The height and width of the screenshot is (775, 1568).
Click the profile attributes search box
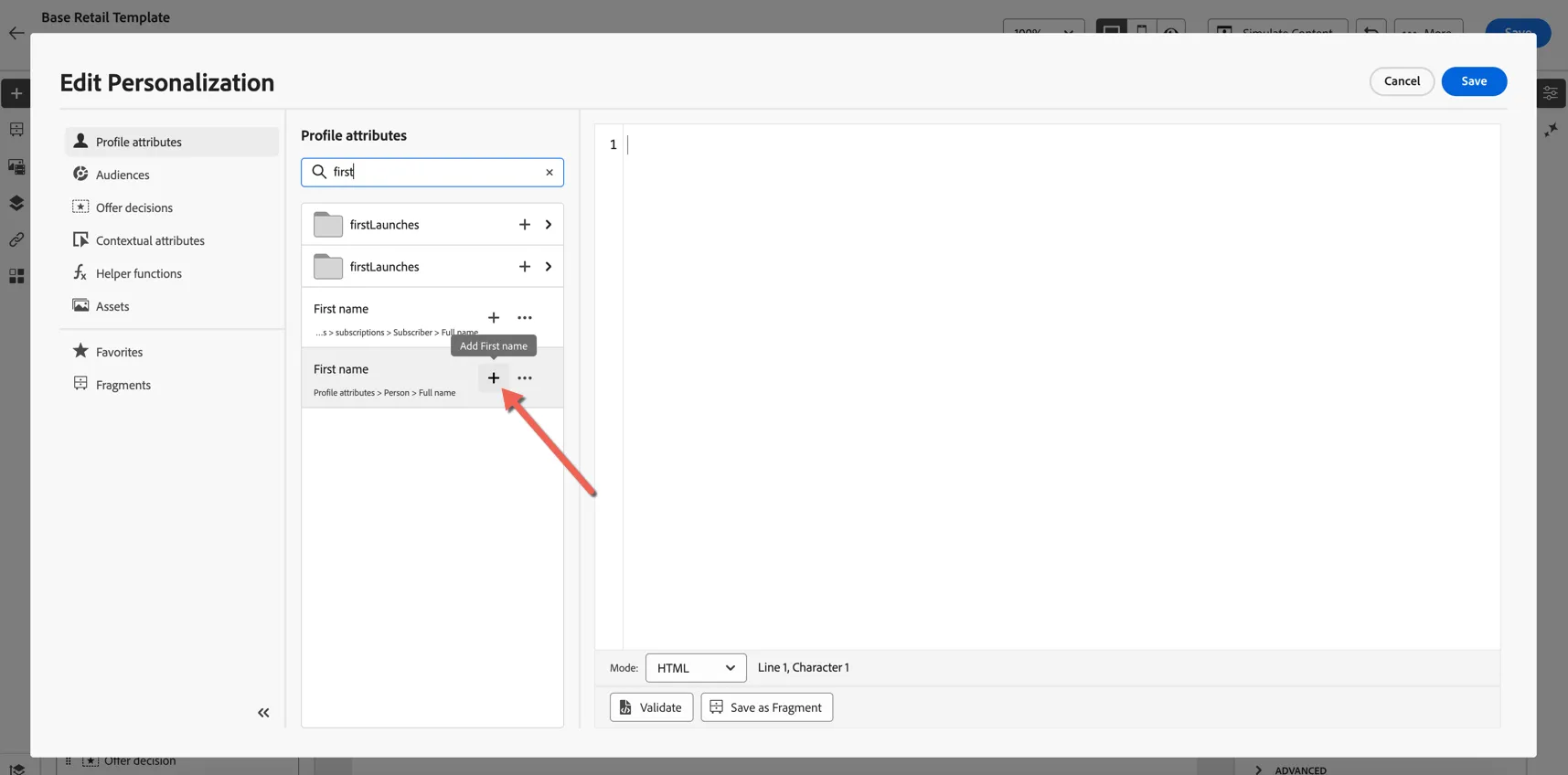[432, 172]
